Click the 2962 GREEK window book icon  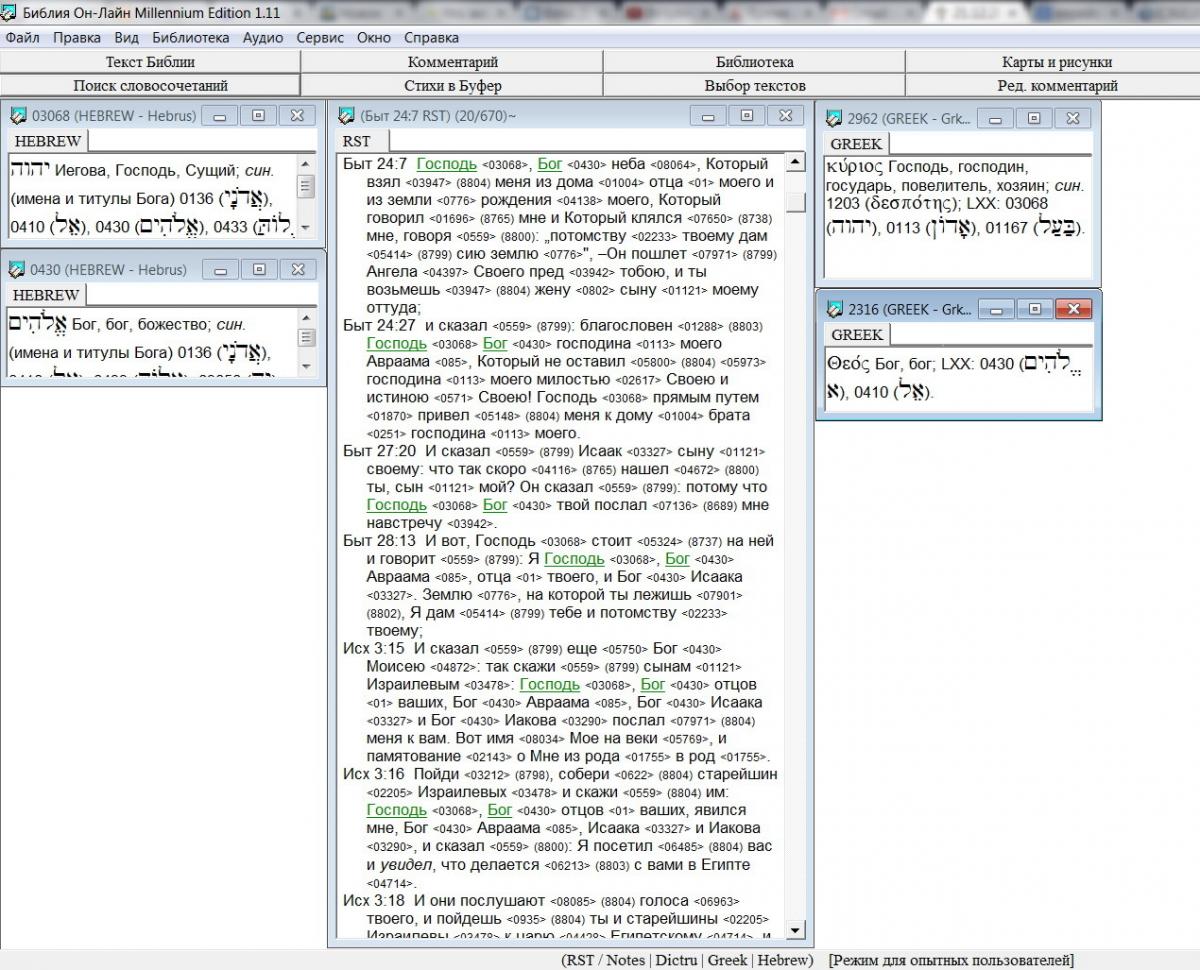(x=833, y=119)
